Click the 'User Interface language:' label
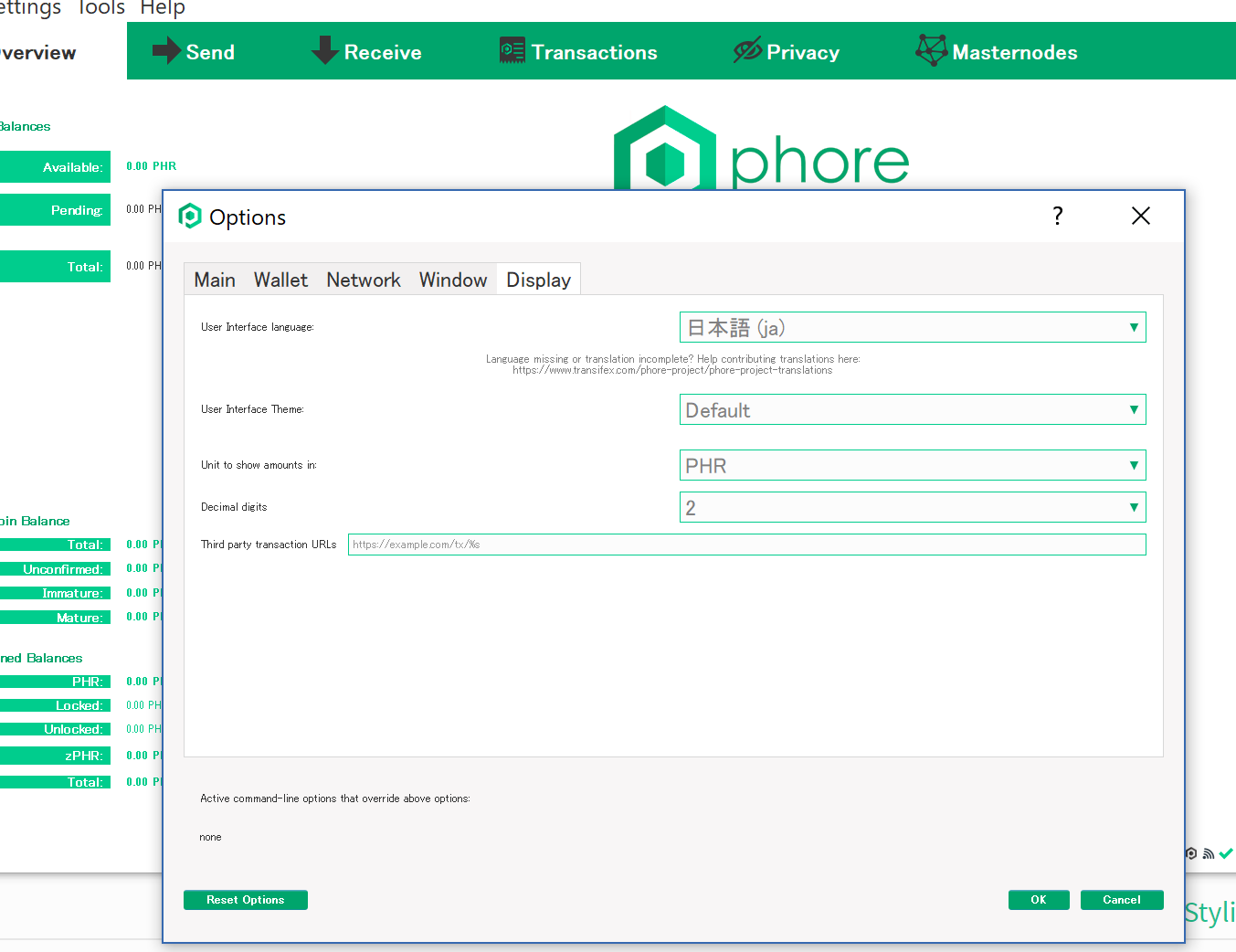This screenshot has width=1236, height=952. [x=258, y=327]
